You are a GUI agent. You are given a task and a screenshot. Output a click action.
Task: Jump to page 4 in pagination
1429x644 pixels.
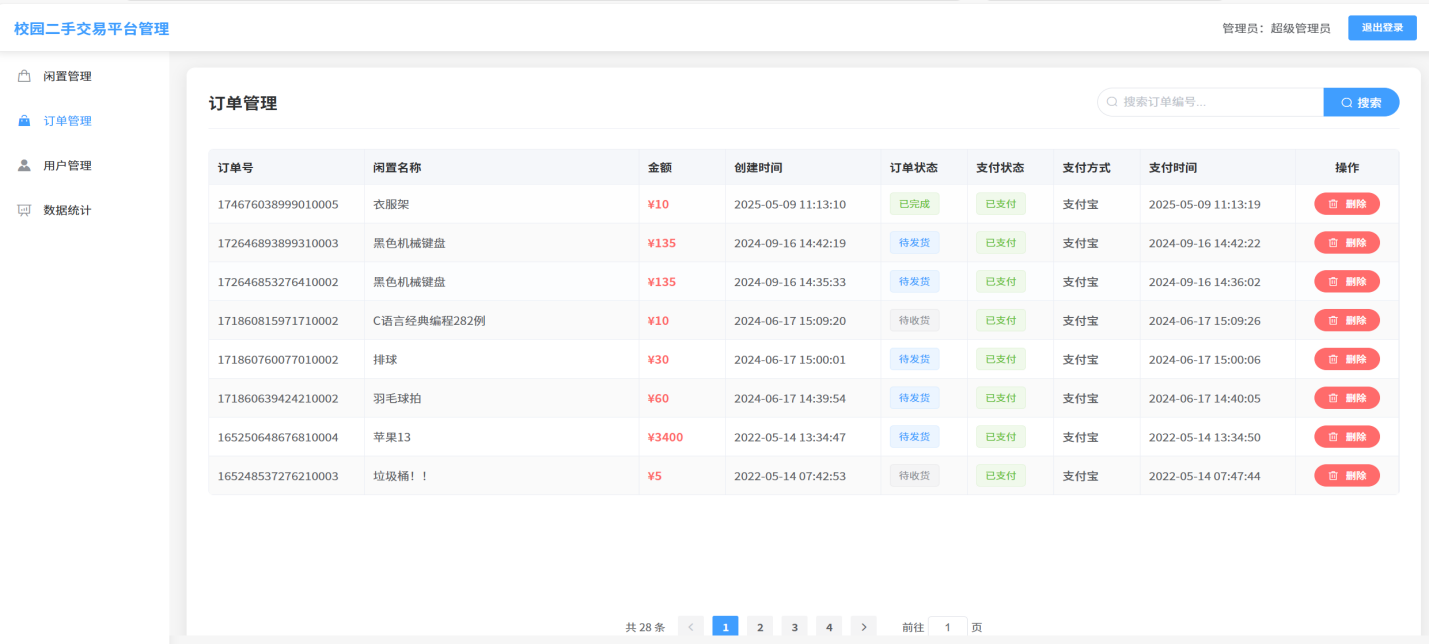(x=829, y=627)
